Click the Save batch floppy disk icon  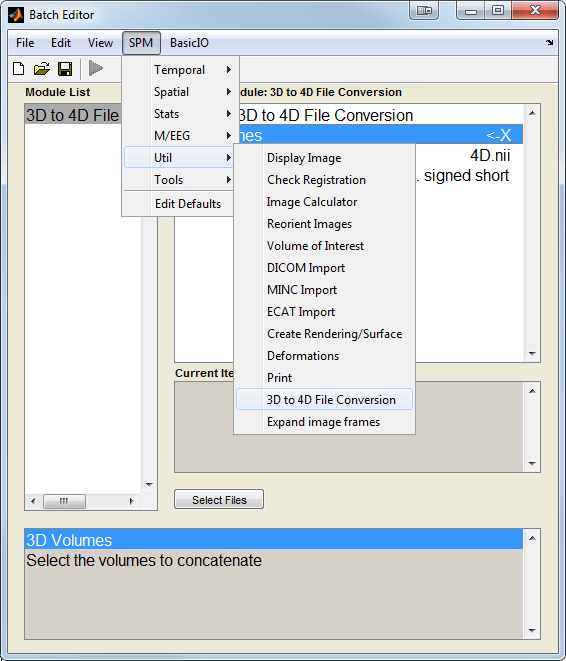click(x=65, y=69)
